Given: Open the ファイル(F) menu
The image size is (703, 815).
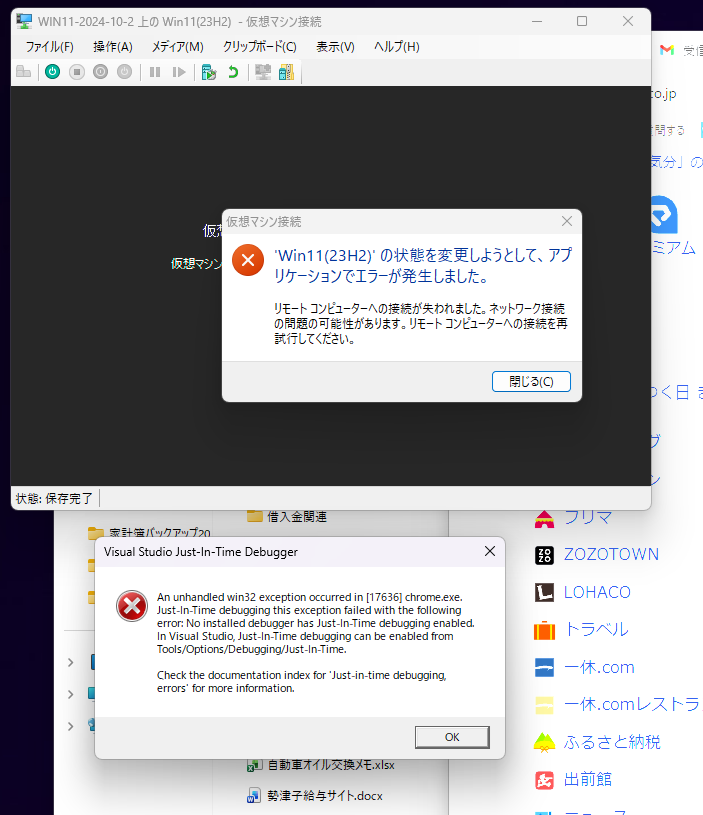Looking at the screenshot, I should pyautogui.click(x=49, y=47).
